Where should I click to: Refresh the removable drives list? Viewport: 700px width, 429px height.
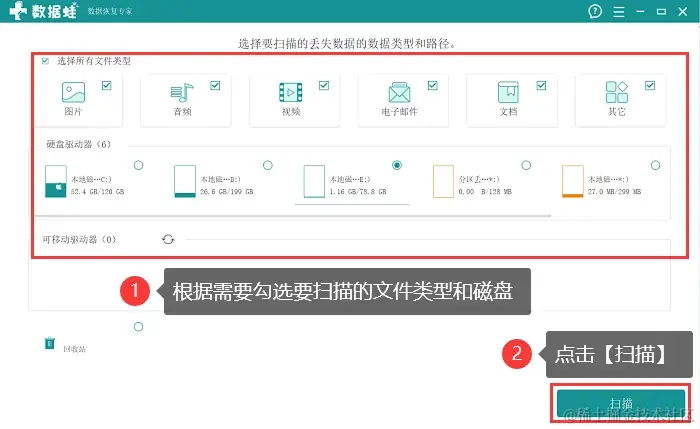click(x=168, y=239)
